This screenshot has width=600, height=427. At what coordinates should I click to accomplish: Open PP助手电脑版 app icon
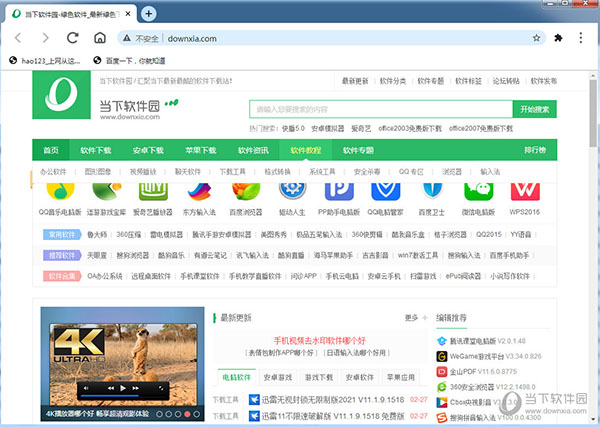(339, 191)
